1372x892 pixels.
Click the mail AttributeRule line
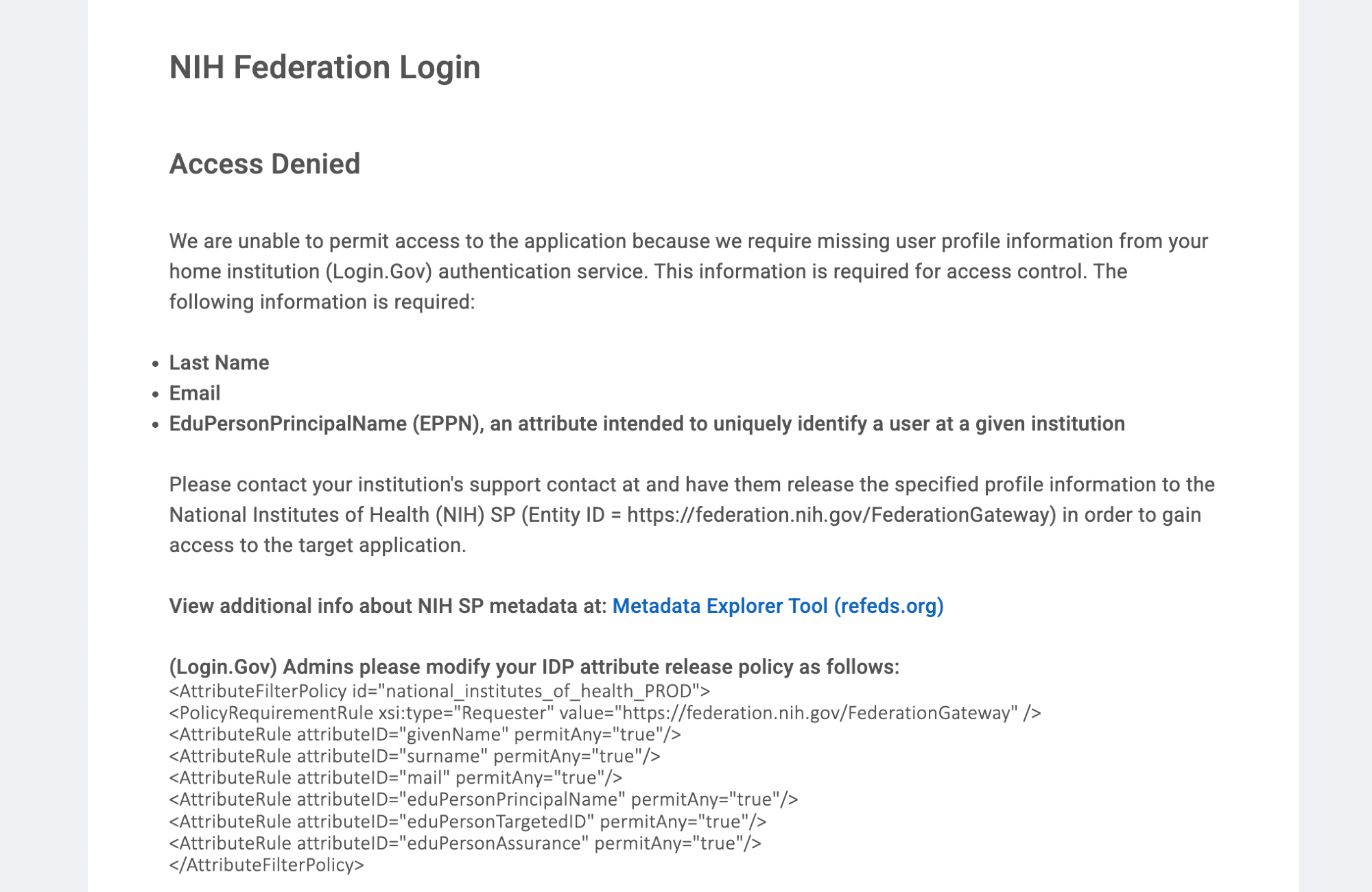tap(396, 778)
